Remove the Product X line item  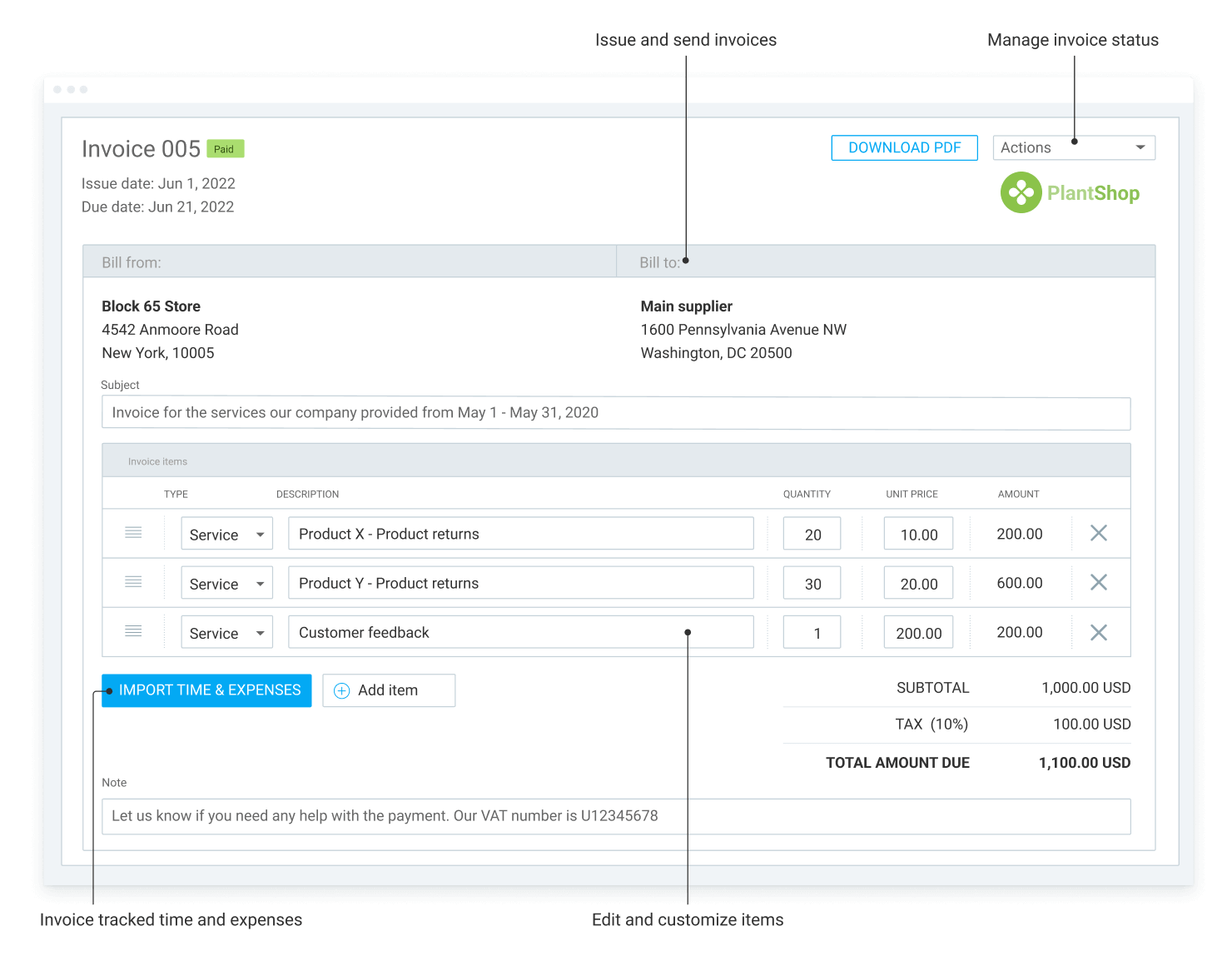tap(1099, 533)
